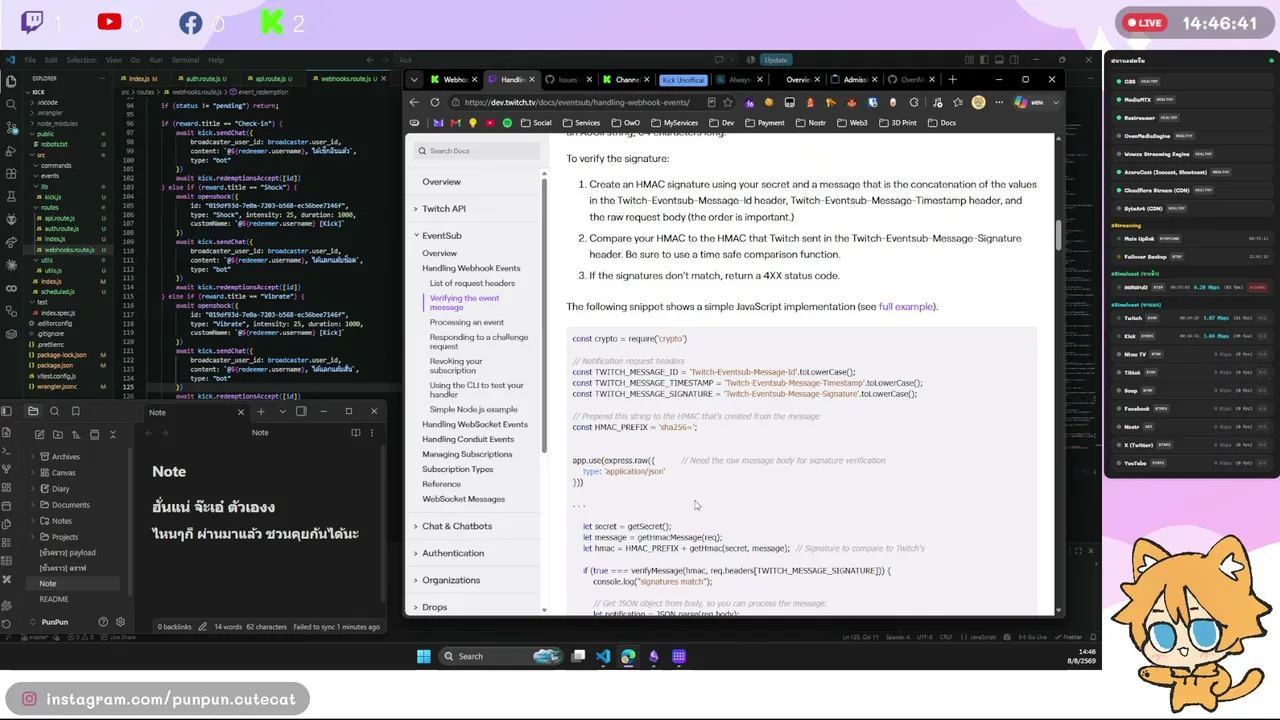This screenshot has height=720, width=1280.
Task: Open Obsidian search pane
Action: tap(54, 411)
